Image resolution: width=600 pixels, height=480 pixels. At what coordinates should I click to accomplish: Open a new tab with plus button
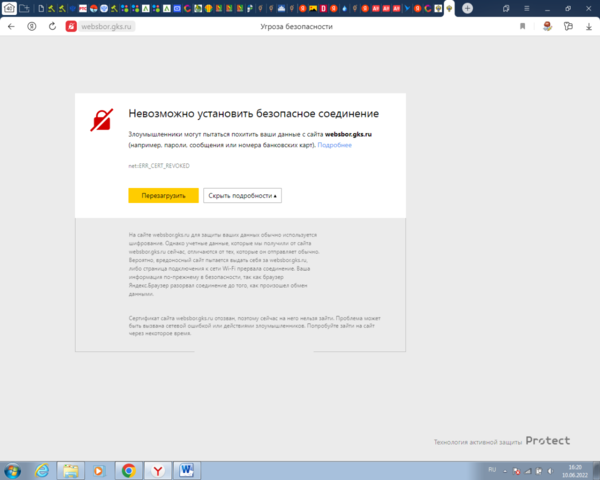[x=467, y=8]
